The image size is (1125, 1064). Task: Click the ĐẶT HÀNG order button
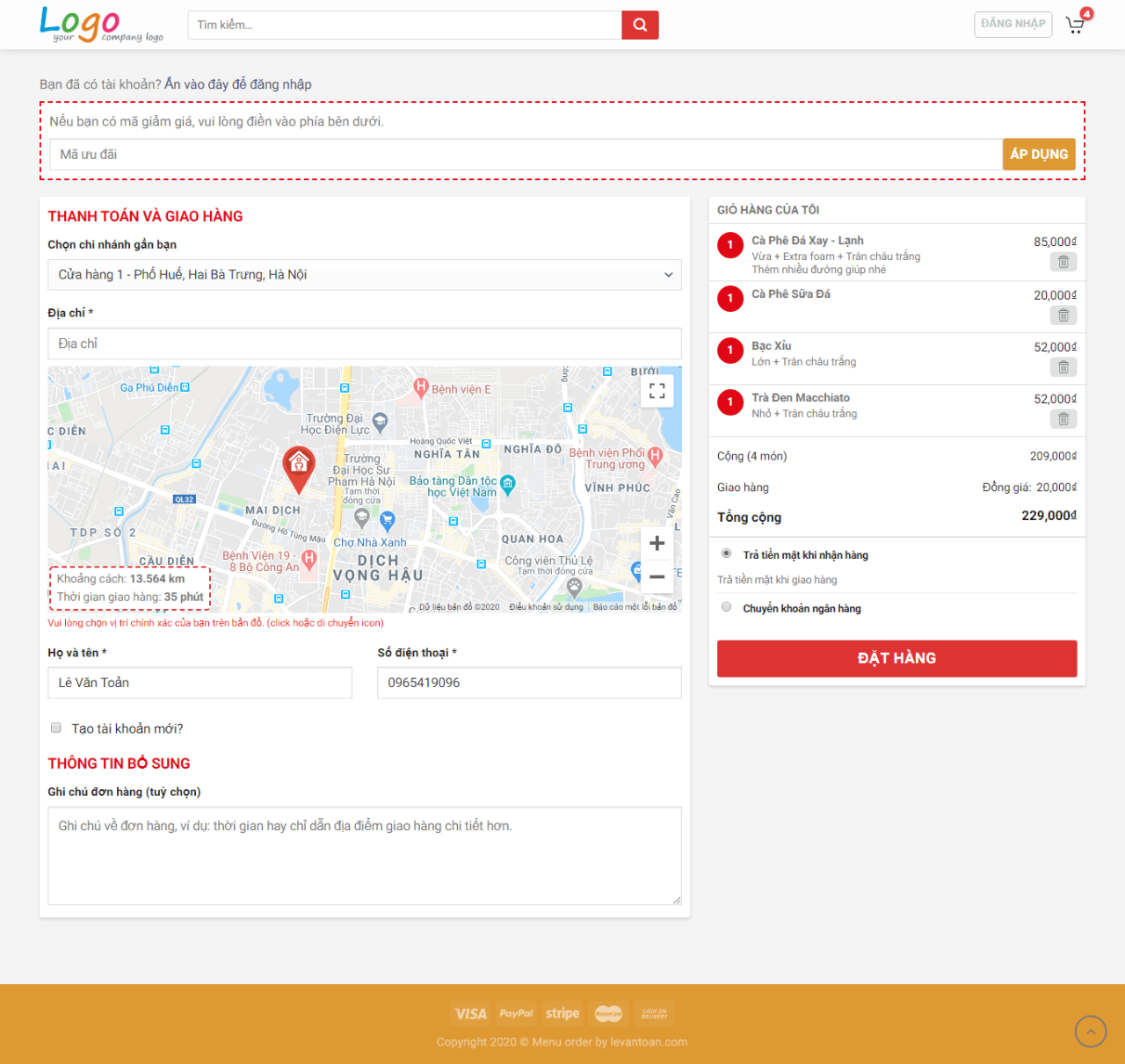pos(896,658)
